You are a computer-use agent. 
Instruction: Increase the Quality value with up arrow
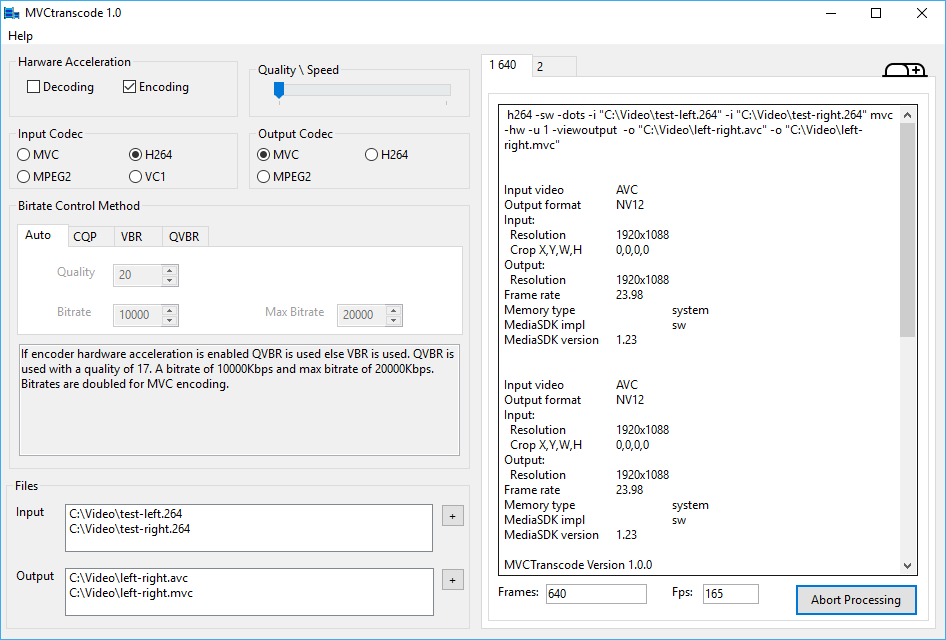tap(170, 270)
